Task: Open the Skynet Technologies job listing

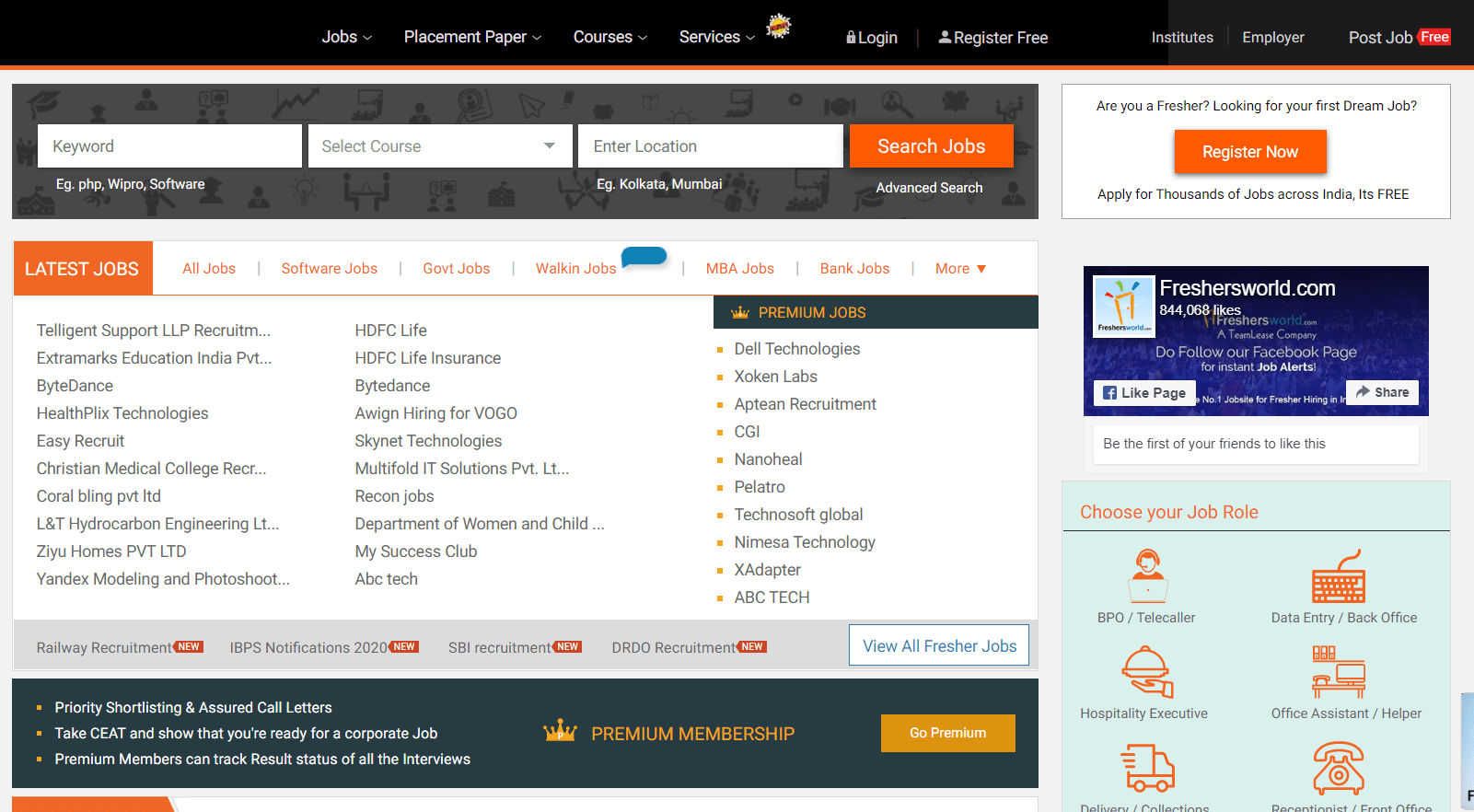Action: coord(428,441)
